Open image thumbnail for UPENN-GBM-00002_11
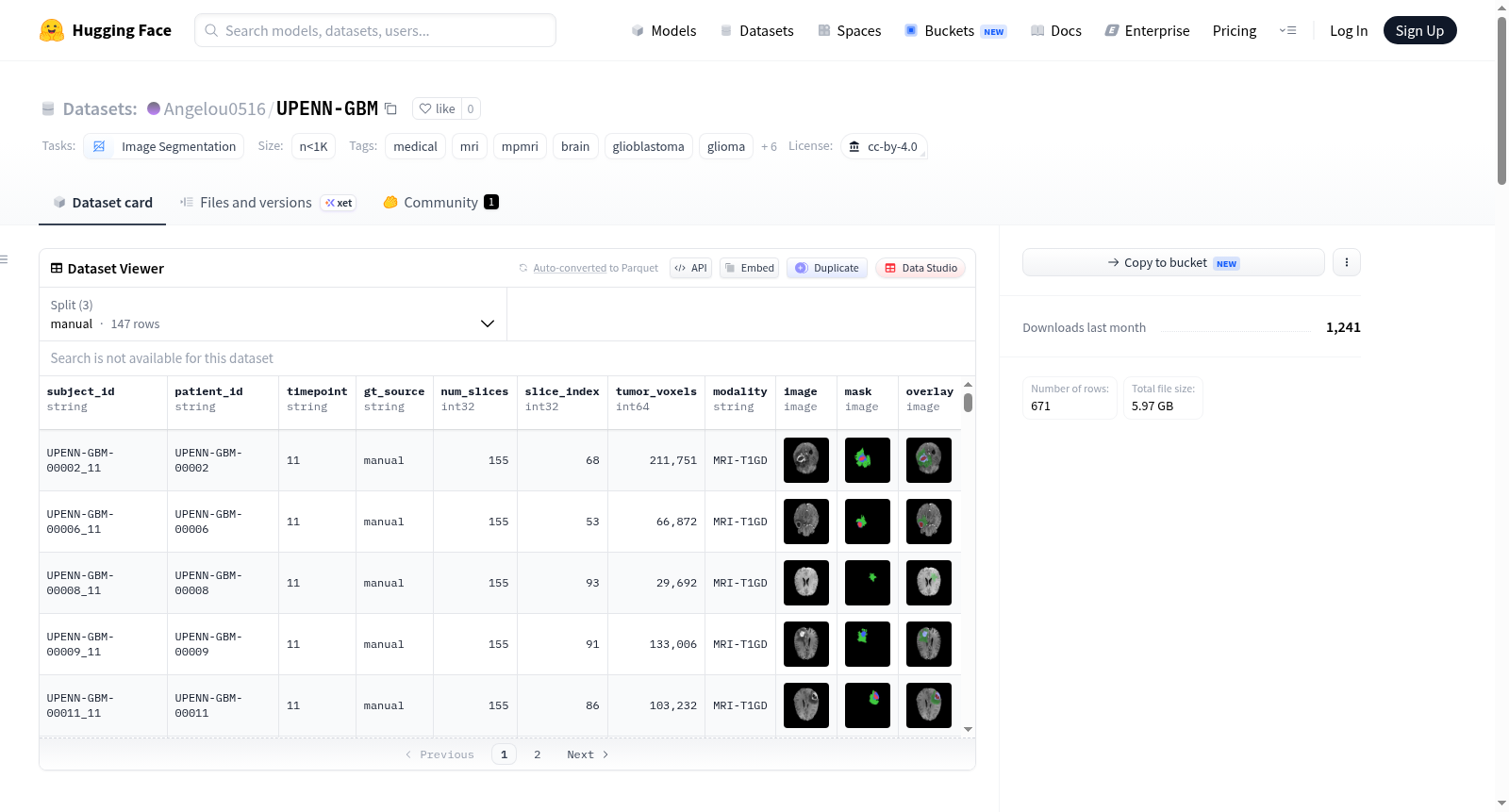 point(806,460)
